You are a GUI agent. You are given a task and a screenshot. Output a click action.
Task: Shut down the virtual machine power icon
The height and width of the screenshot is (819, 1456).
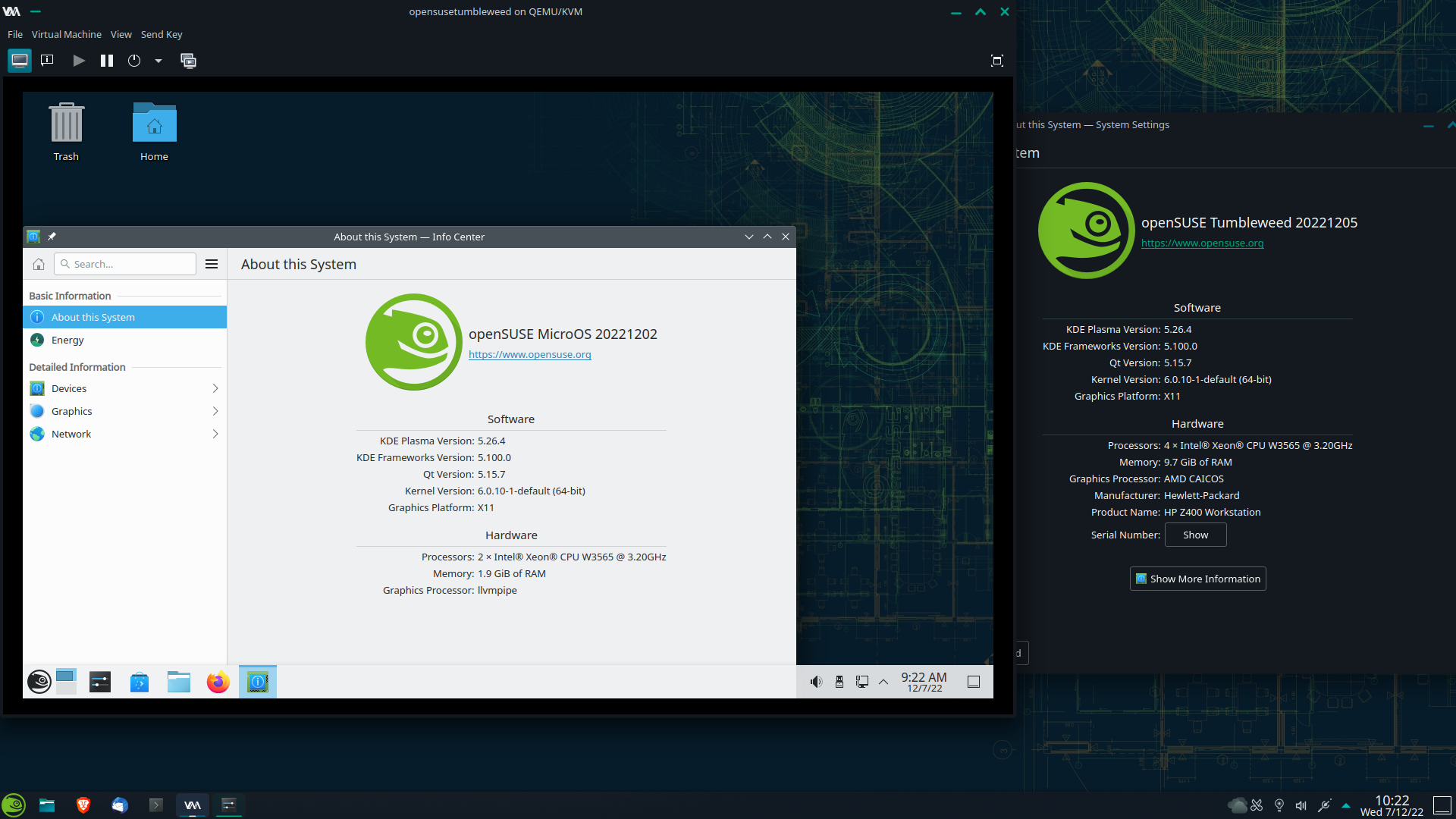click(x=134, y=61)
